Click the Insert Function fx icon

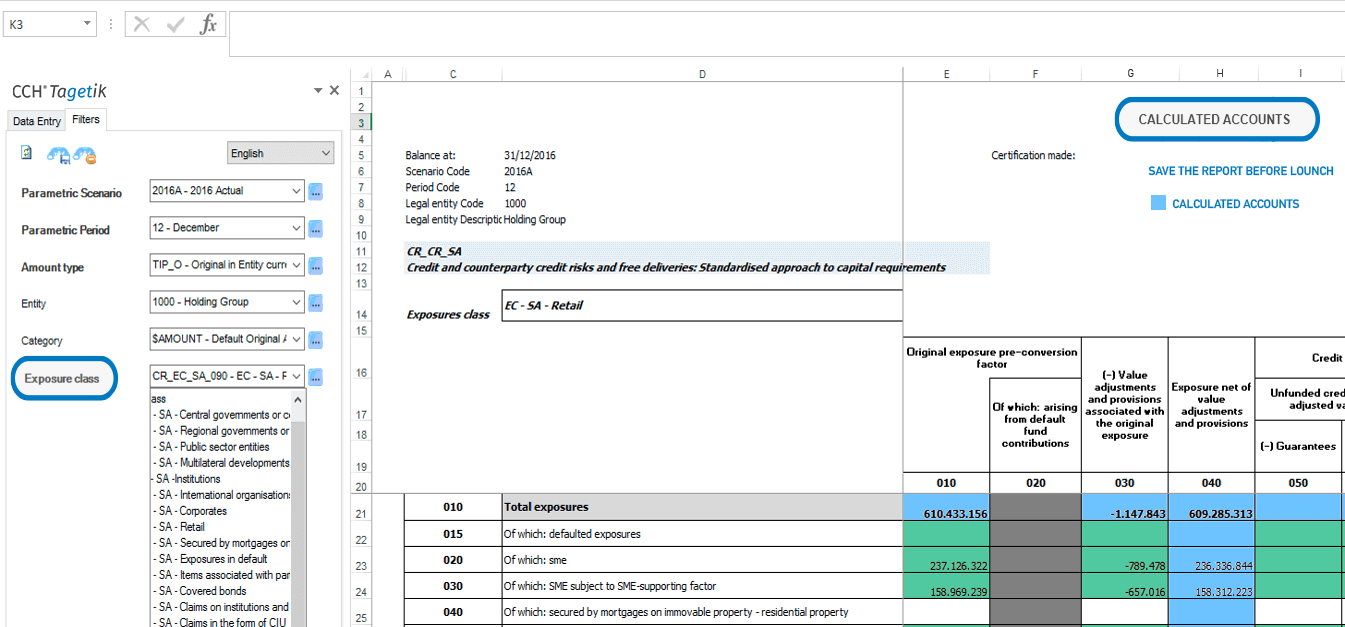tap(208, 25)
